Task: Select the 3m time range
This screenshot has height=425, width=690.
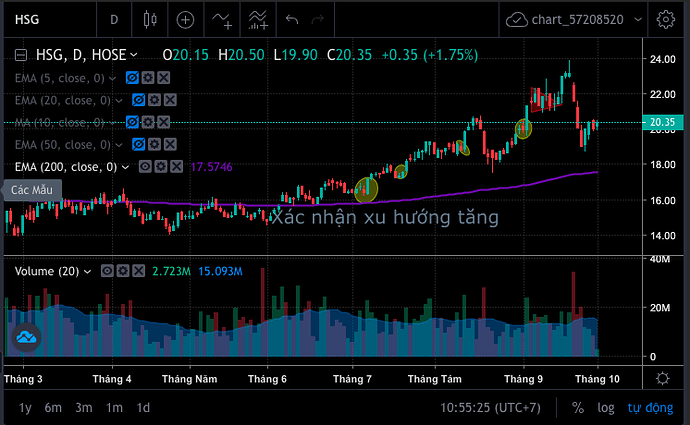Action: (84, 408)
